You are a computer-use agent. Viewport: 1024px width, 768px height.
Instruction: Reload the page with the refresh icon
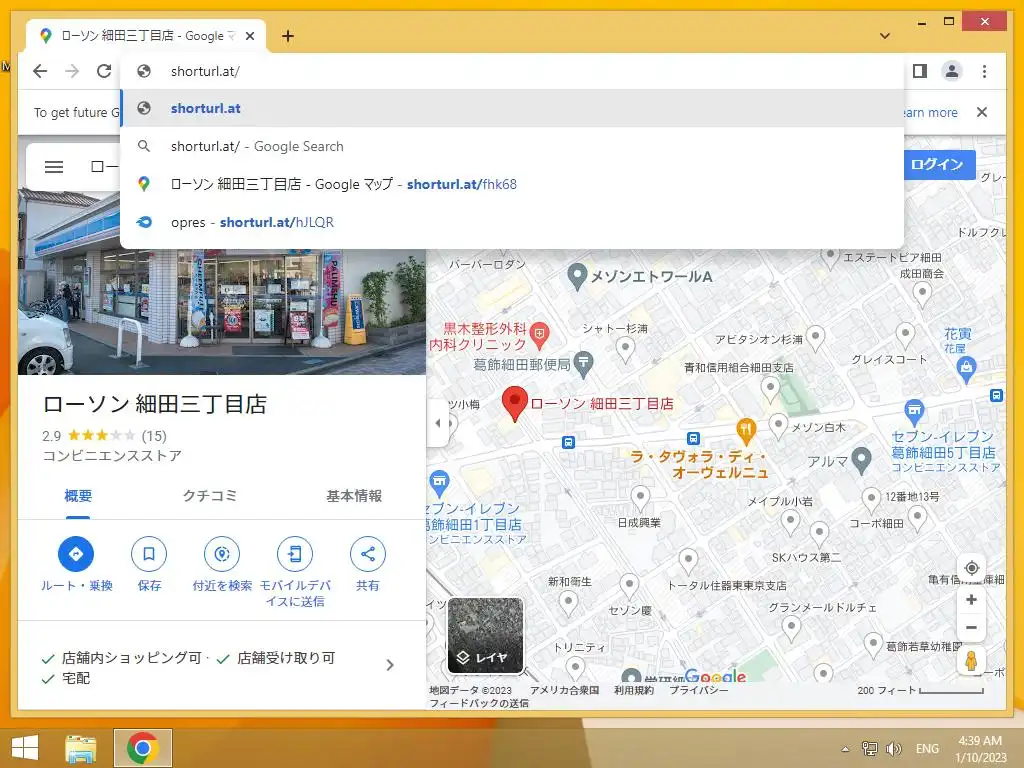point(104,71)
